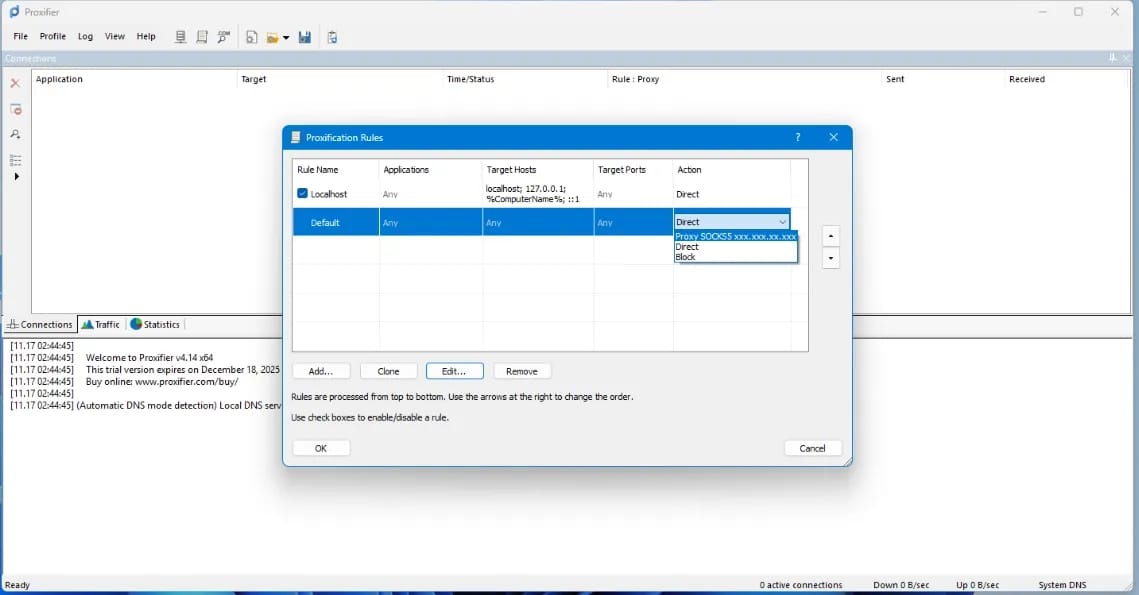The width and height of the screenshot is (1139, 595).
Task: Click the Proxification Rules dialog title icon
Action: 296,137
